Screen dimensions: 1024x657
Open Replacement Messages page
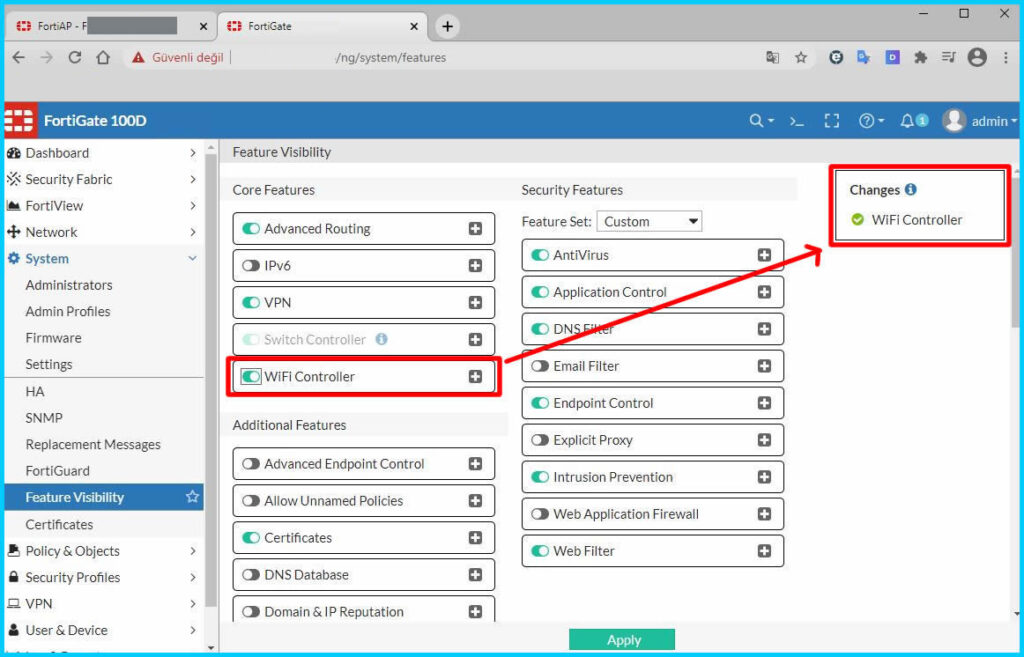coord(93,444)
